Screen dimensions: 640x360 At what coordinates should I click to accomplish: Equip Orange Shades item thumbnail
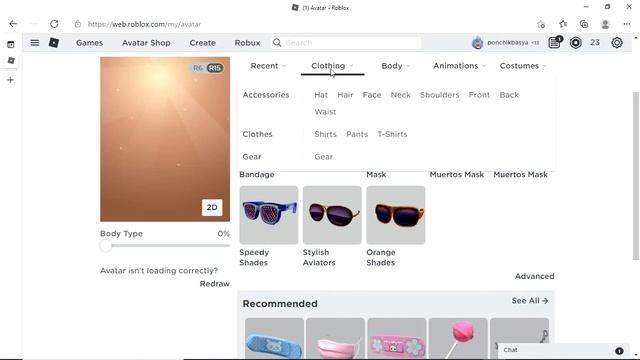click(x=396, y=215)
